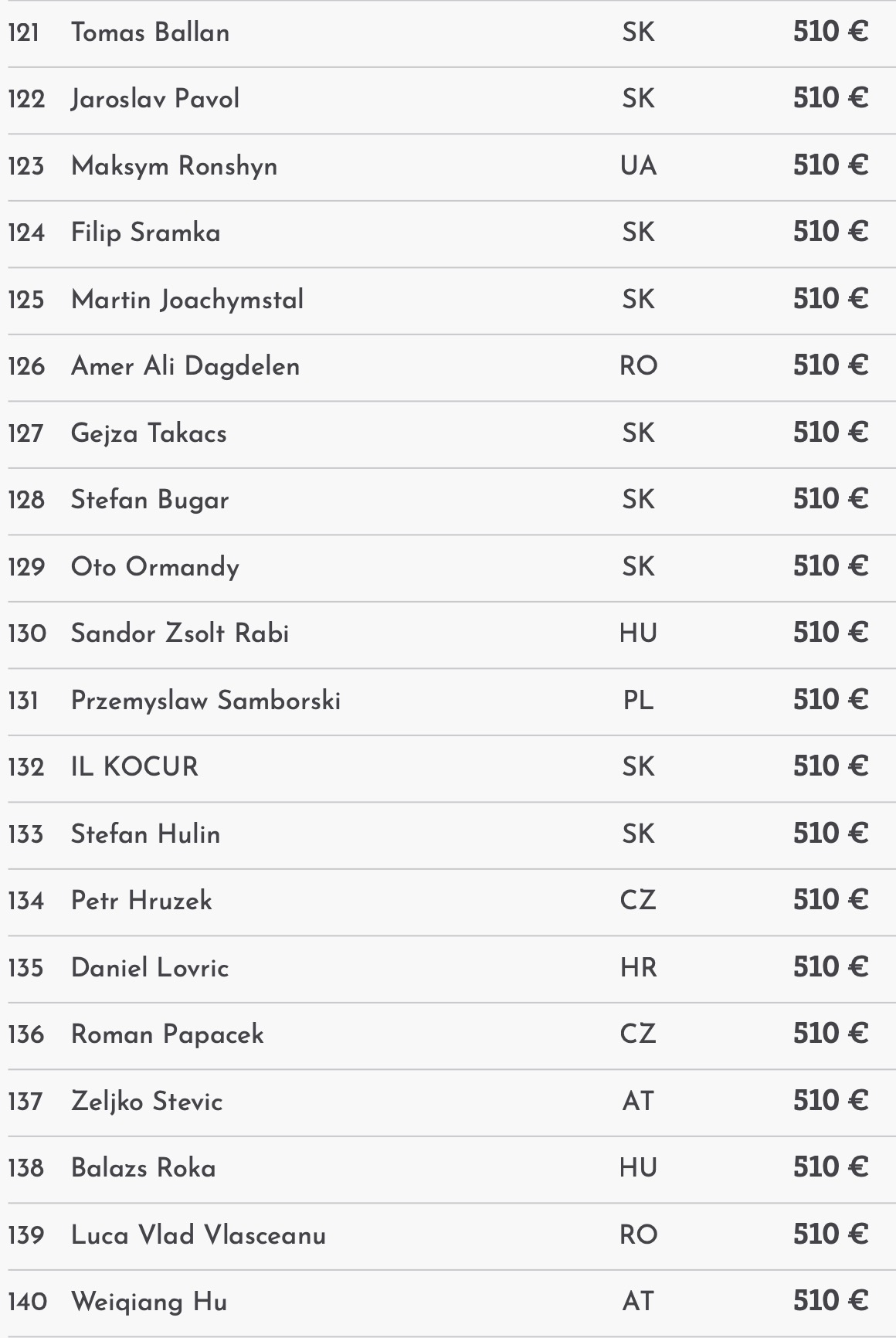Image resolution: width=896 pixels, height=1338 pixels.
Task: Click the HR country code
Action: (638, 968)
